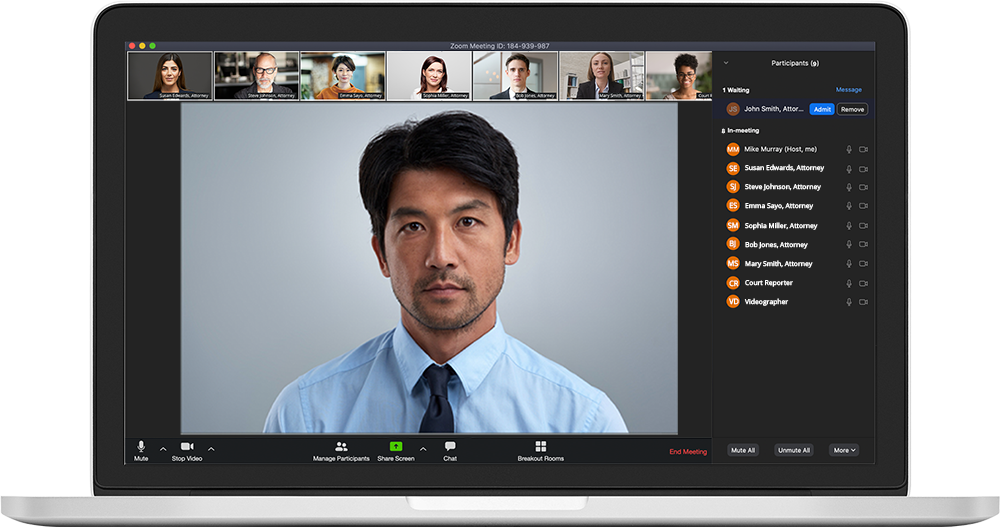Expand audio options arrow next to Mute
The height and width of the screenshot is (527, 1000).
pos(163,449)
